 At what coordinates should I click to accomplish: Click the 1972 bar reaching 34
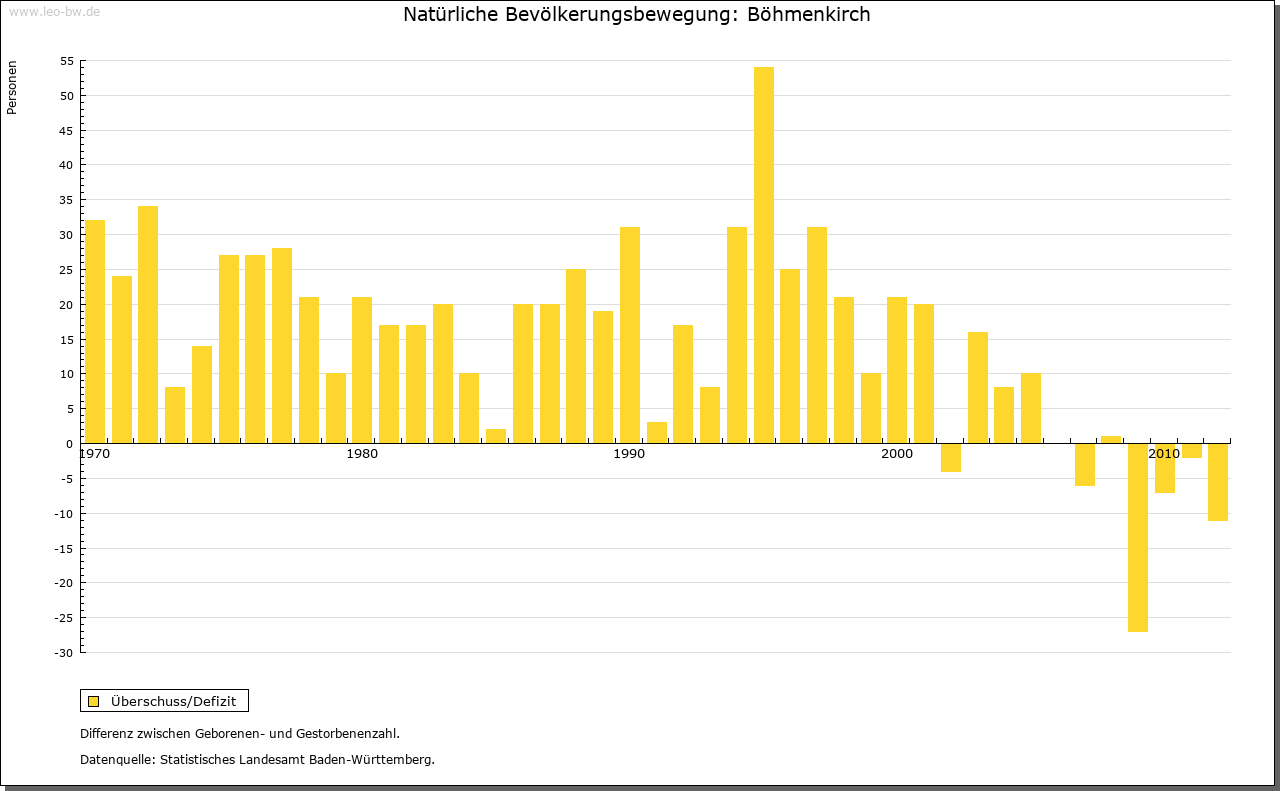148,324
